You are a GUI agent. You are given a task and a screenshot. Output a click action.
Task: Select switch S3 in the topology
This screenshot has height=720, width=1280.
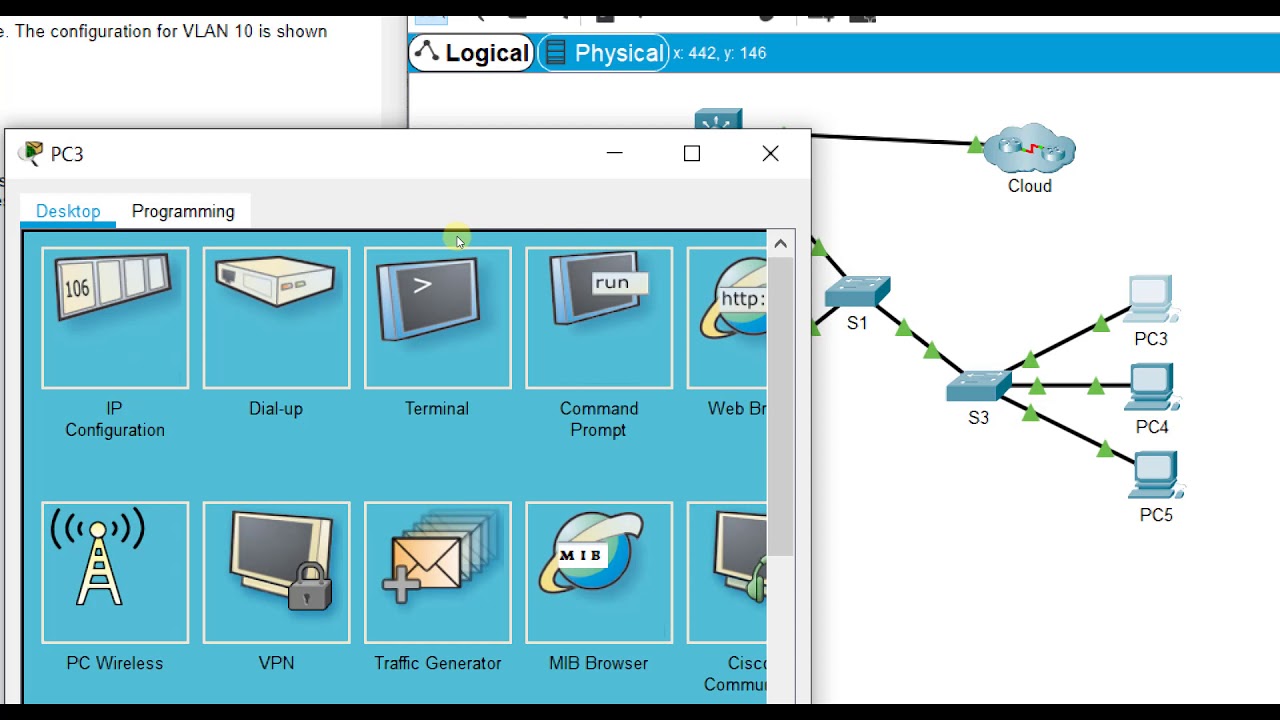979,385
